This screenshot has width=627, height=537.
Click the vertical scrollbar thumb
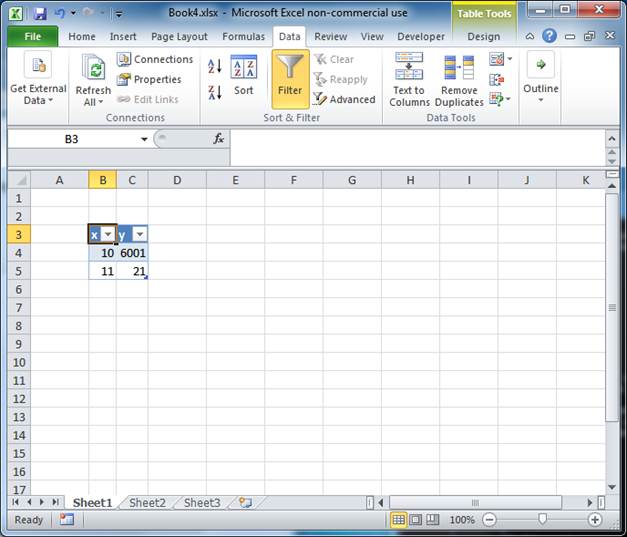(612, 307)
